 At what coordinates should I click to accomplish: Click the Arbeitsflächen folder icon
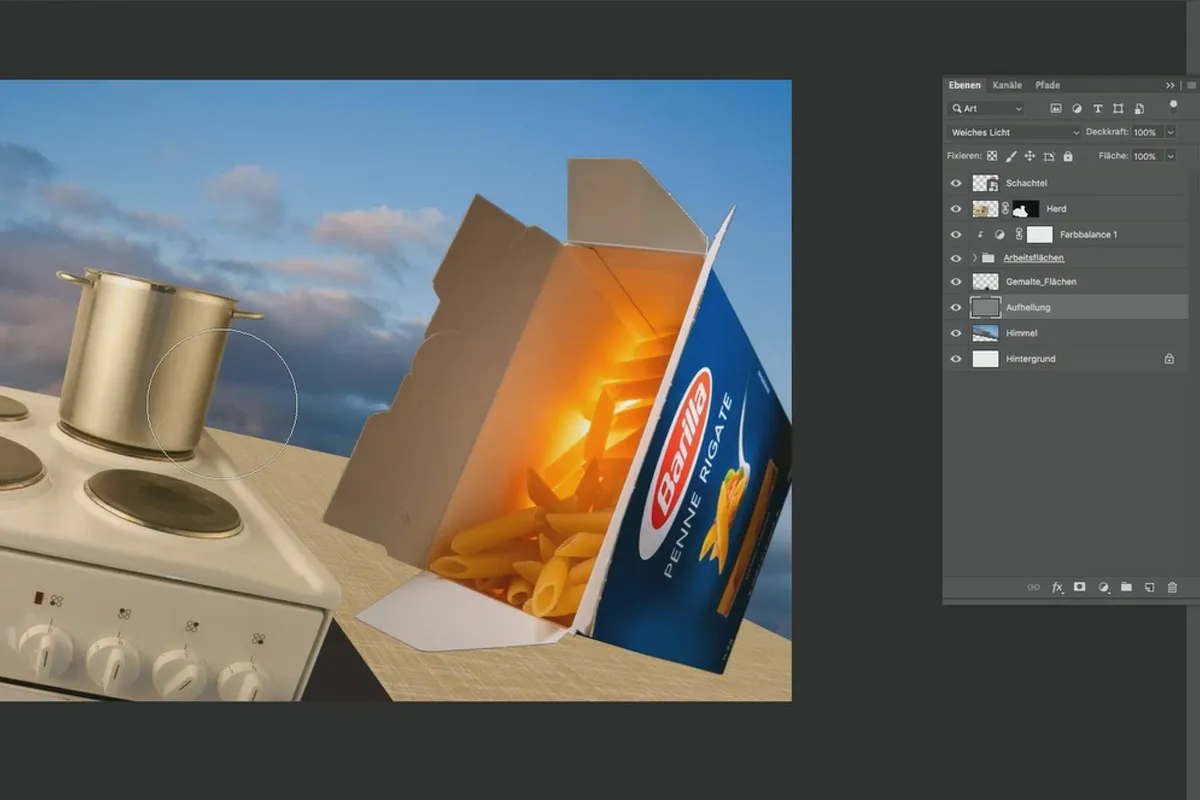pyautogui.click(x=989, y=258)
